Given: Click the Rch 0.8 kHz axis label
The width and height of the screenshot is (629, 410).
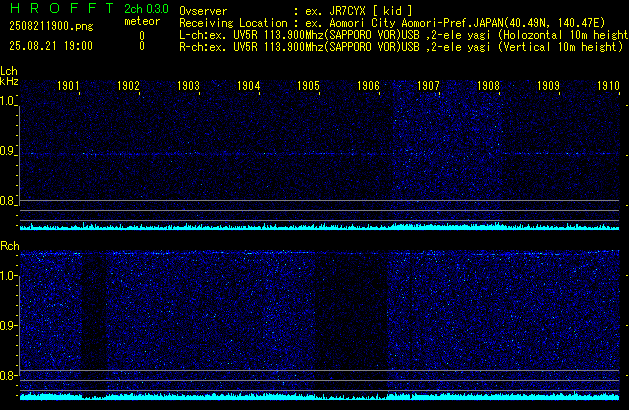Looking at the screenshot, I should tap(7, 375).
